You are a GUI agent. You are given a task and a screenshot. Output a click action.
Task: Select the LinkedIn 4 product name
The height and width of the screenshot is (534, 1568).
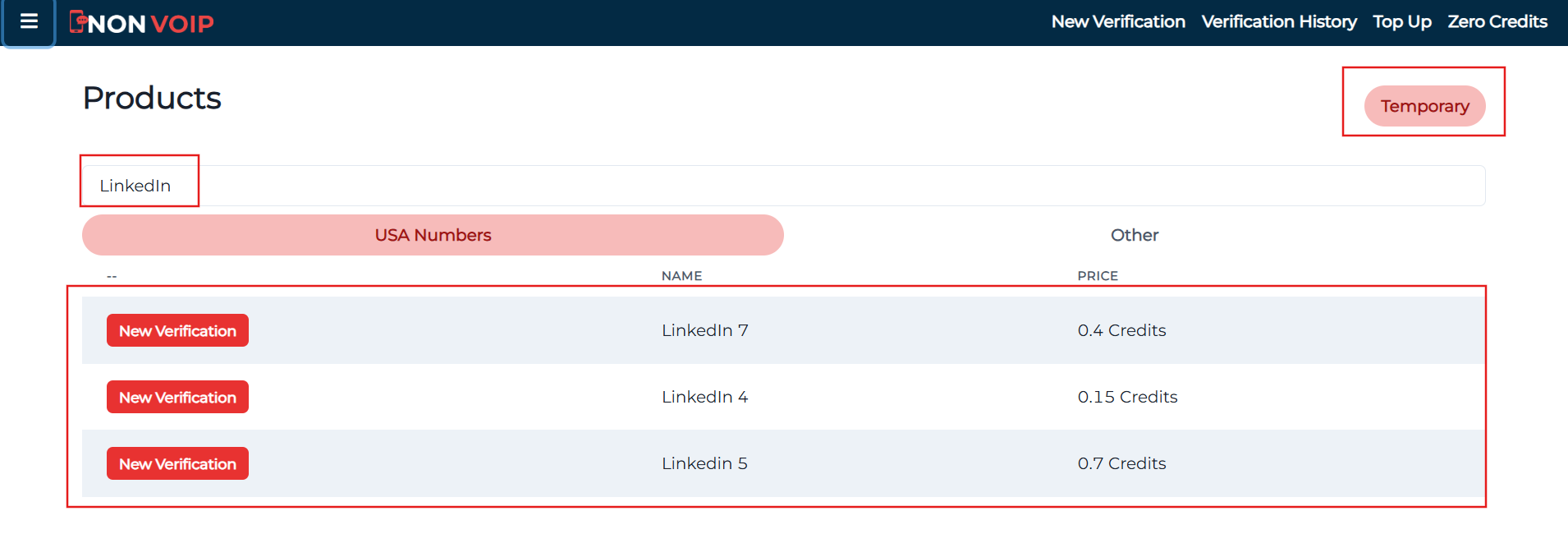(705, 397)
